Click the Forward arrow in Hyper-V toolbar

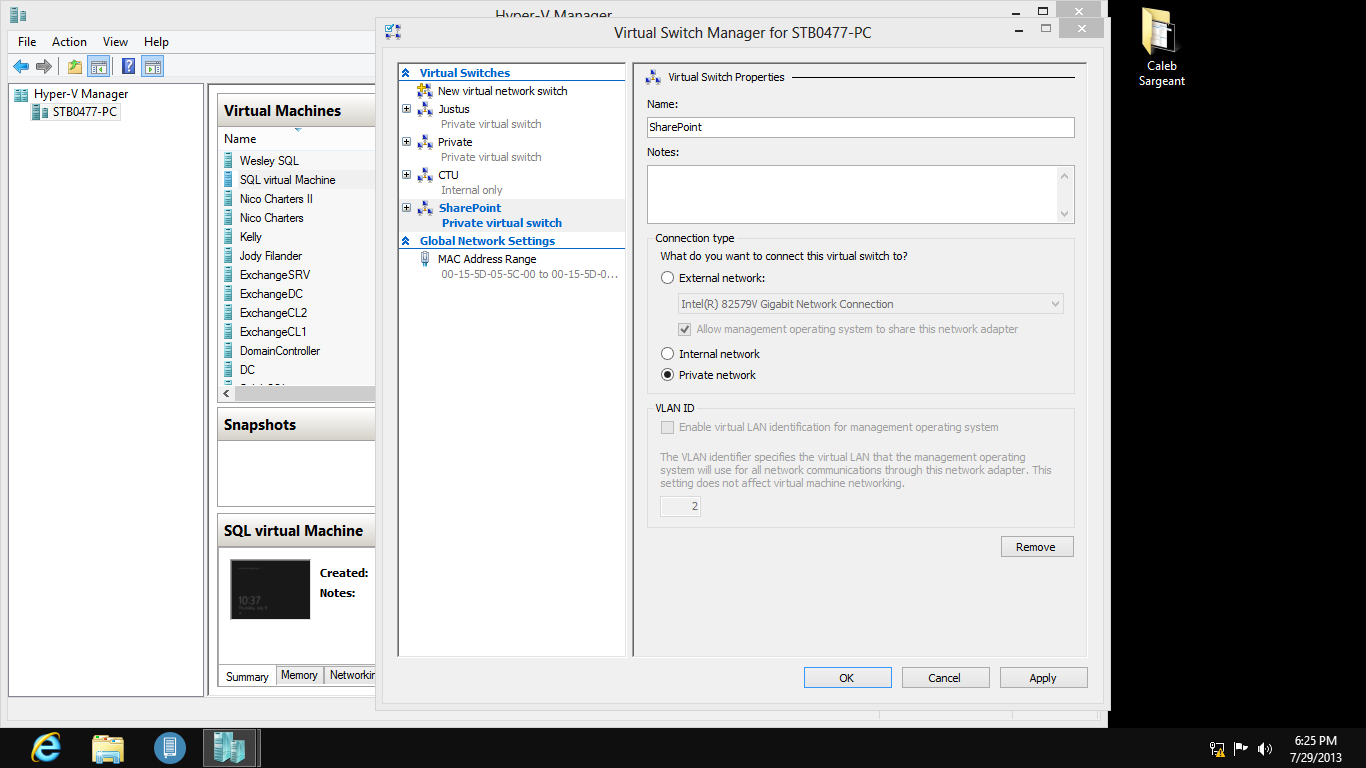pyautogui.click(x=44, y=67)
